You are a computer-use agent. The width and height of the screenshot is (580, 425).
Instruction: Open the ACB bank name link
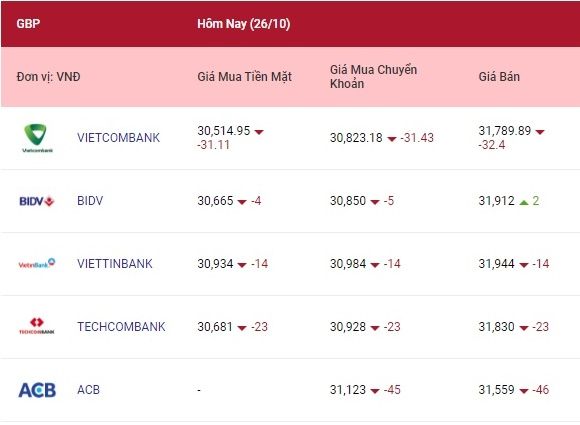pos(88,389)
